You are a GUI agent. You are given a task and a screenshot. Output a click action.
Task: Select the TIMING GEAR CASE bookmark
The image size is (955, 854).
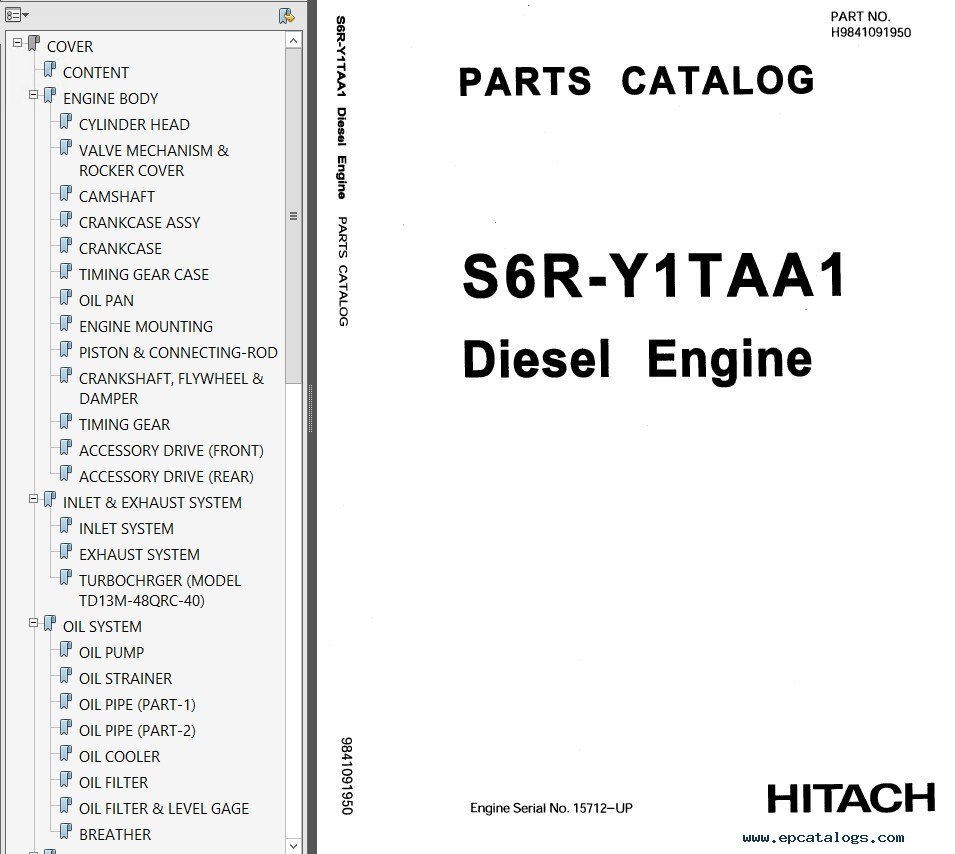tap(144, 275)
